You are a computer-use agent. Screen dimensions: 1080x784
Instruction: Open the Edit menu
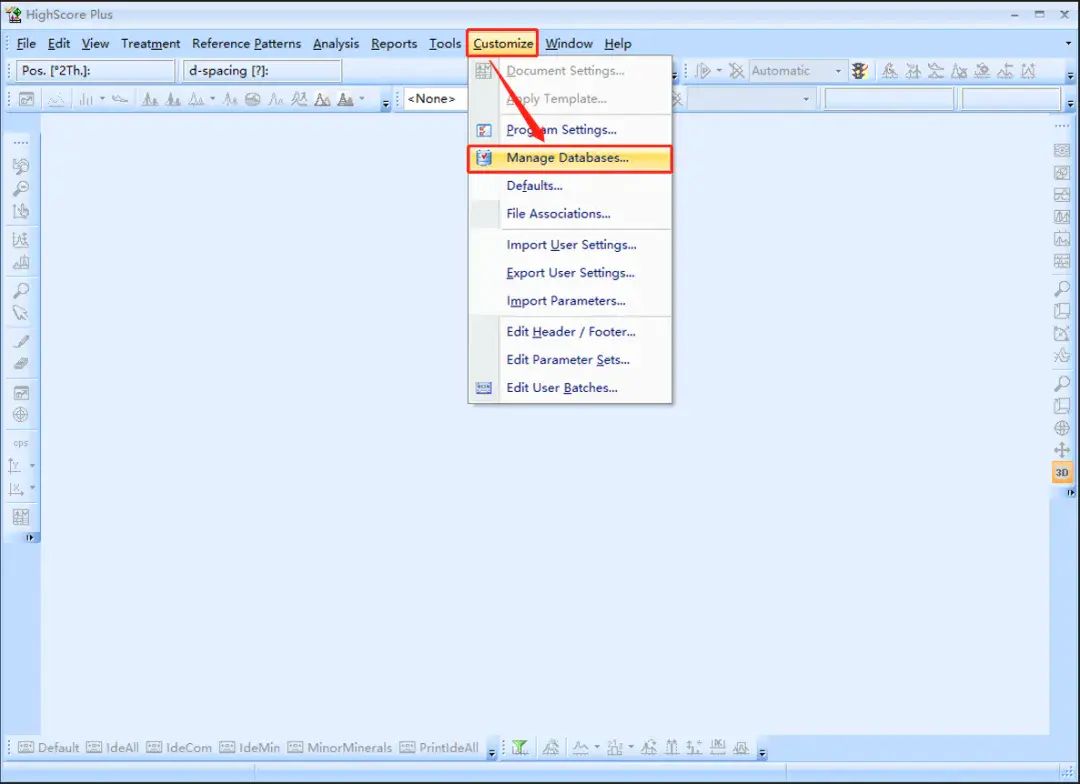point(59,43)
